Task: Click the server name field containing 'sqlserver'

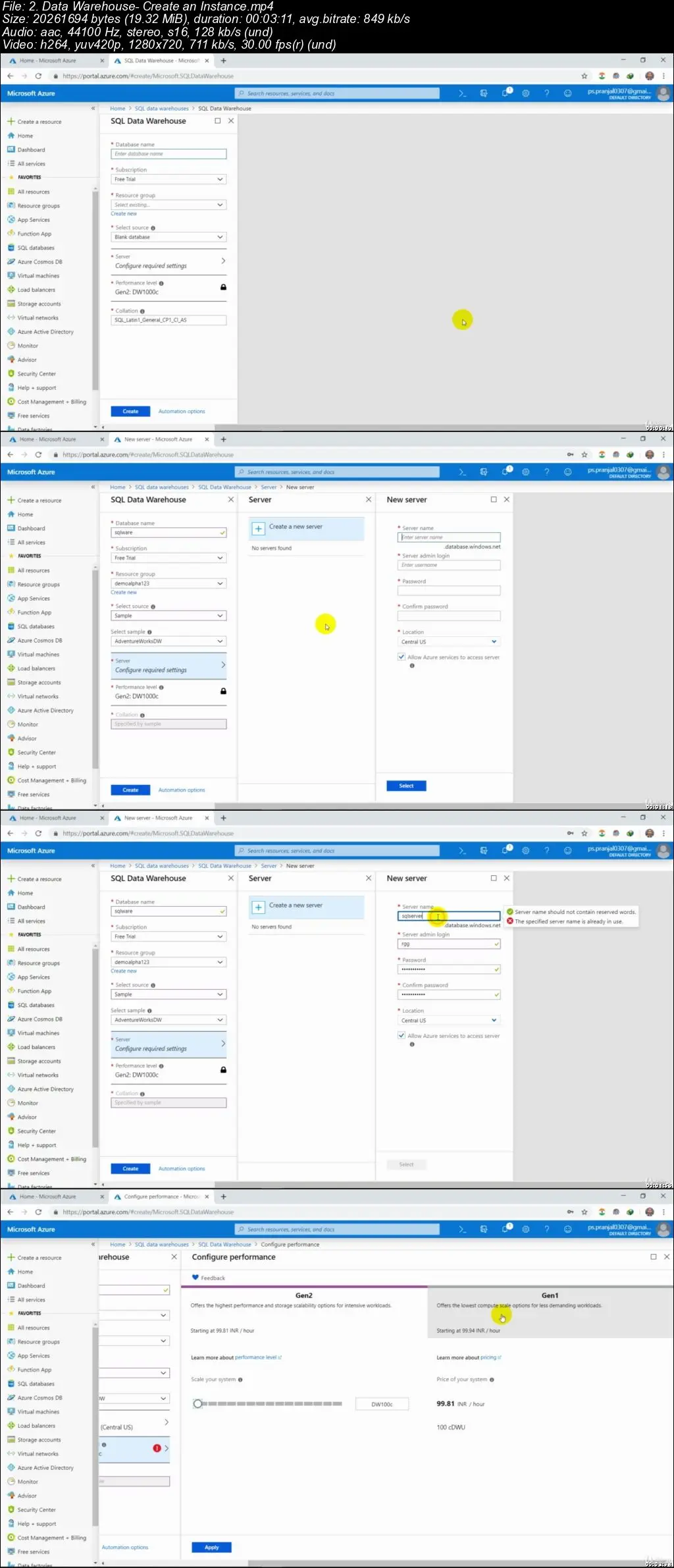Action: pyautogui.click(x=449, y=916)
